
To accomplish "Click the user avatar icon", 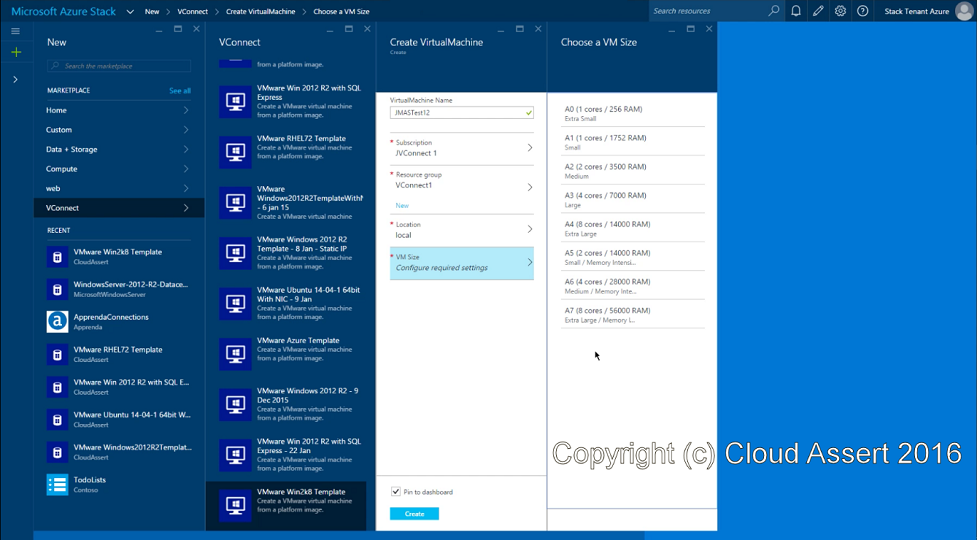I will point(965,11).
